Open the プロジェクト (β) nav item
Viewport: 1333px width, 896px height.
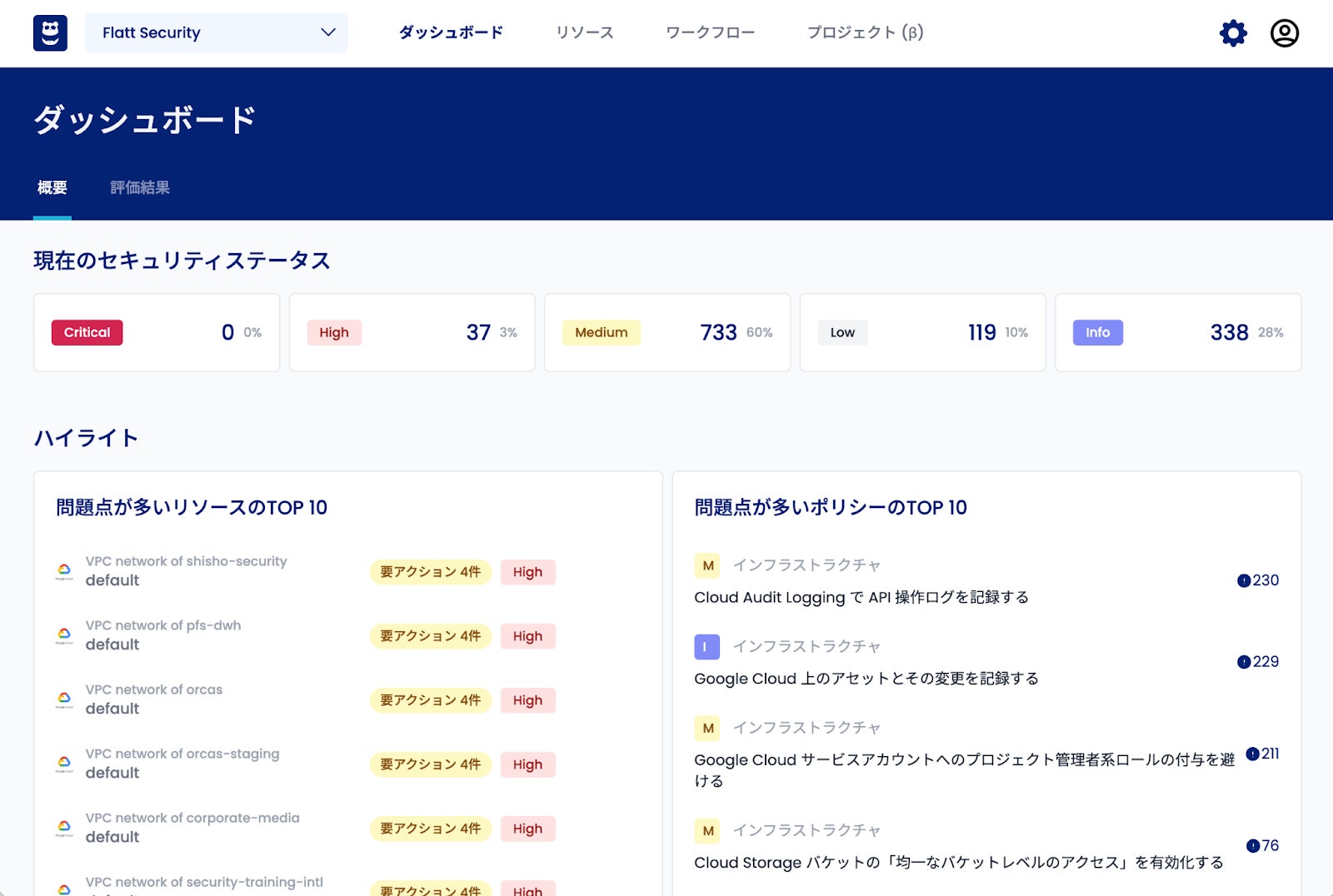tap(865, 32)
